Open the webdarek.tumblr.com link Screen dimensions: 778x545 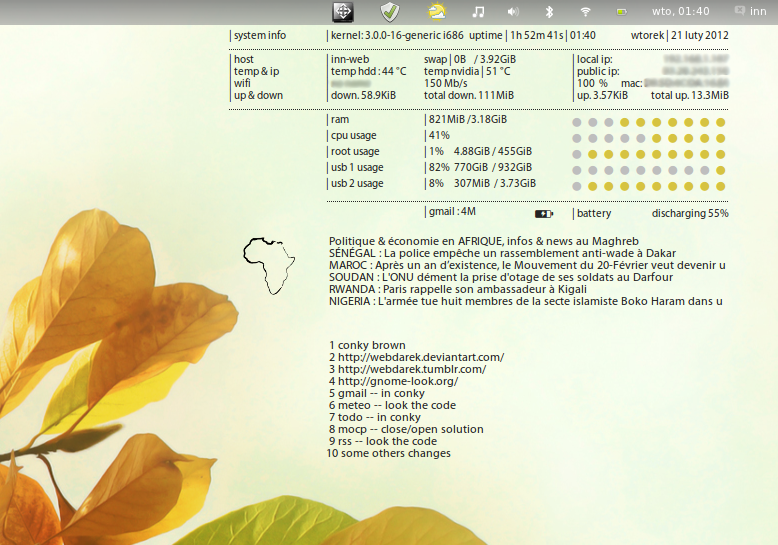(x=412, y=369)
